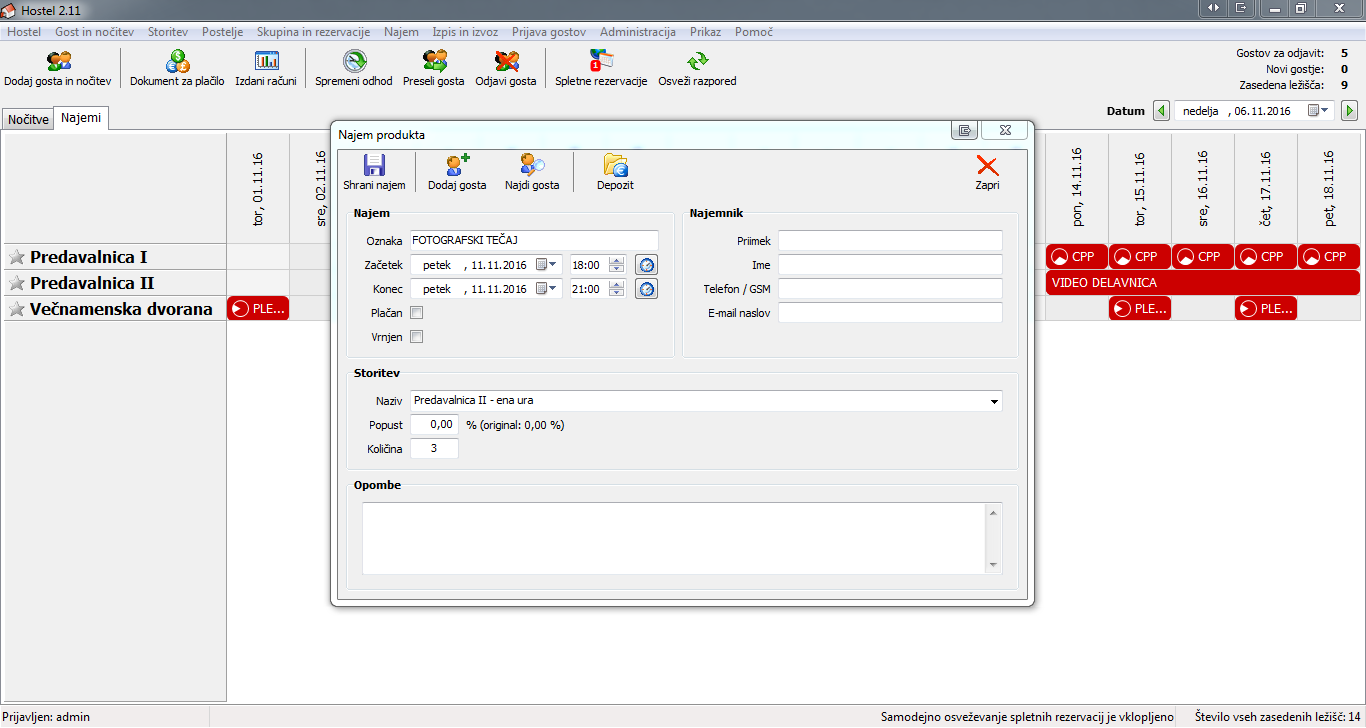Expand the Naziv service dropdown
The image size is (1366, 728).
(994, 401)
